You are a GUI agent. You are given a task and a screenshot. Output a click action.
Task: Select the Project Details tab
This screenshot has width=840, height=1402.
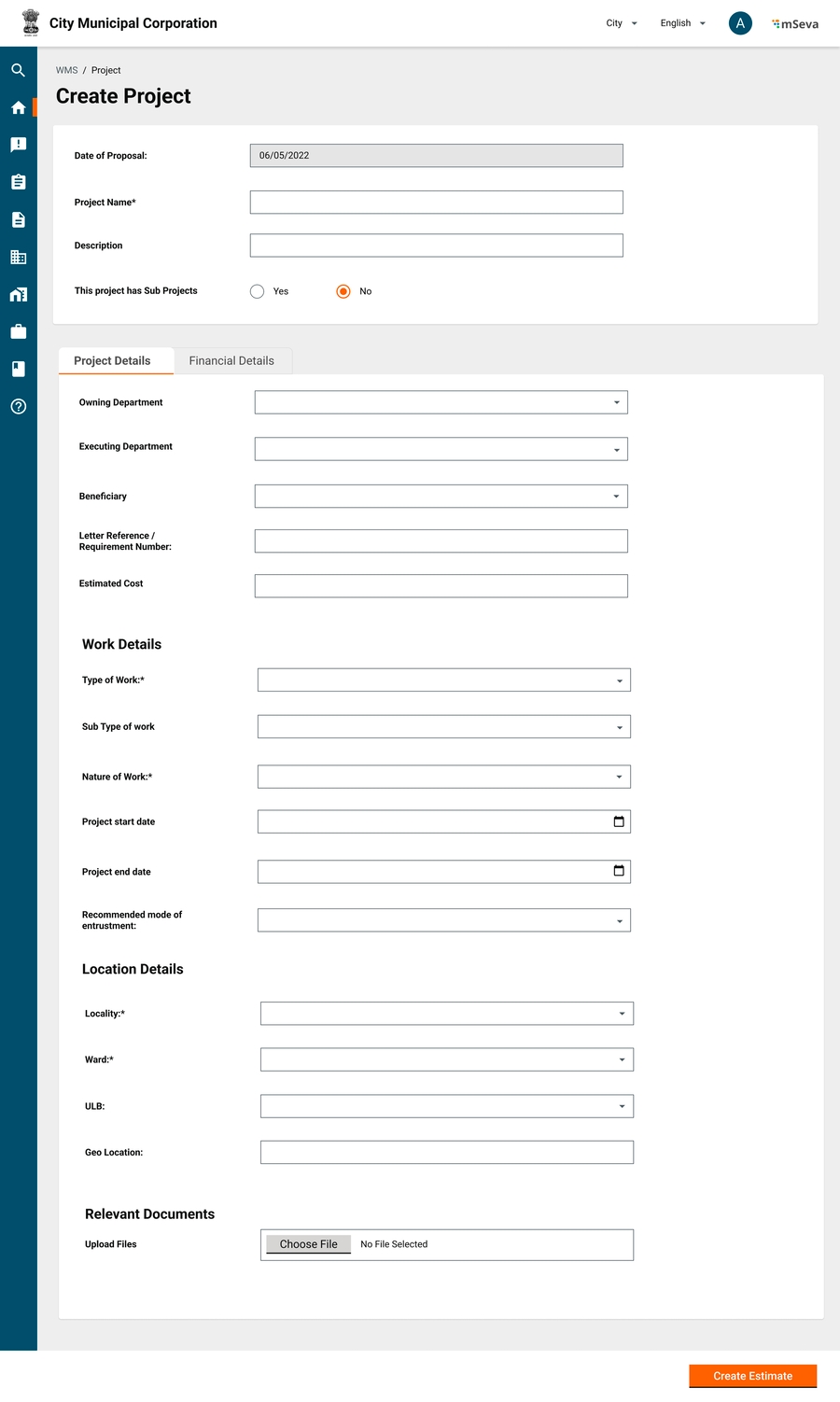(x=112, y=361)
